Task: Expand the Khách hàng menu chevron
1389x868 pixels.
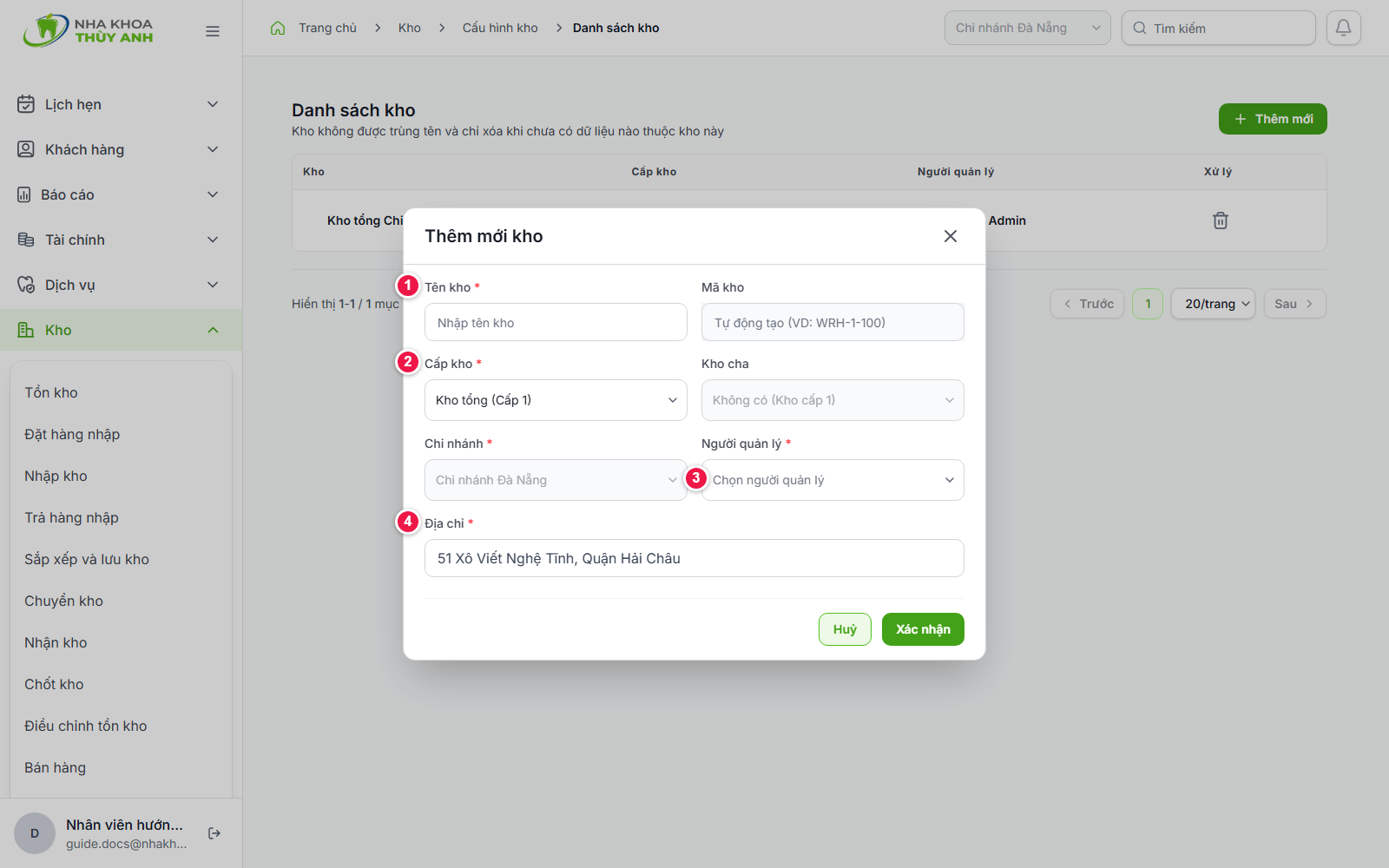Action: pyautogui.click(x=213, y=149)
